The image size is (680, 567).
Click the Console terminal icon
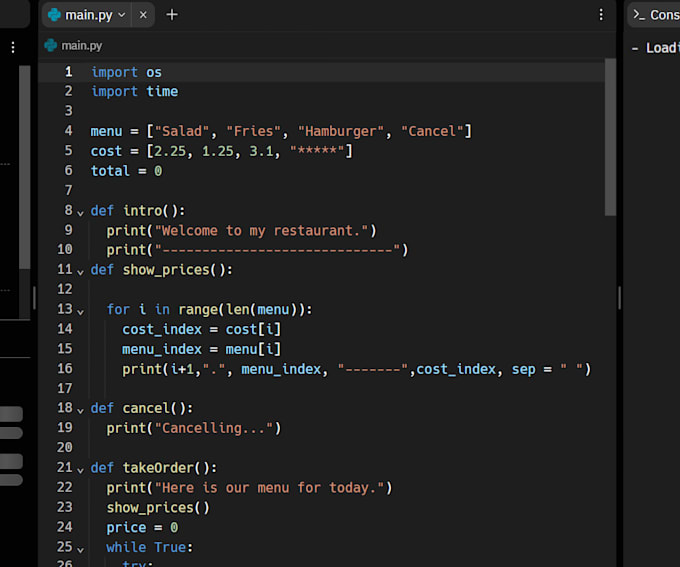638,15
